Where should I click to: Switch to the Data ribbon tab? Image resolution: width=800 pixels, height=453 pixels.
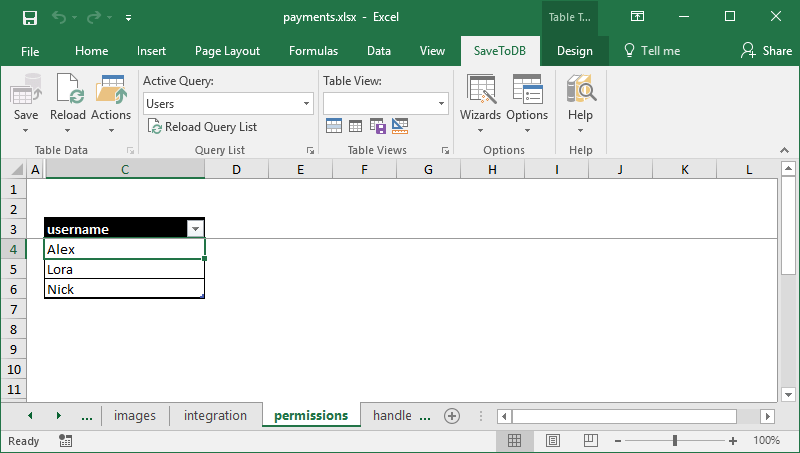click(x=379, y=51)
